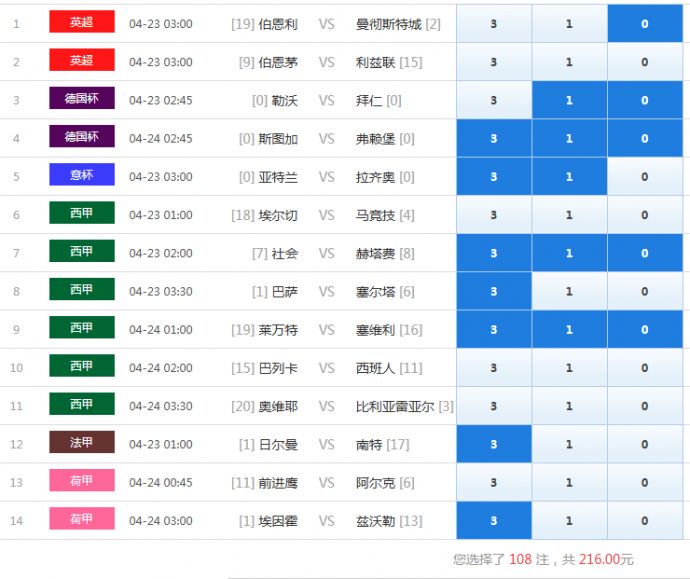The image size is (690, 579).
Task: Click the 日尔曼 home team name
Action: tap(278, 445)
